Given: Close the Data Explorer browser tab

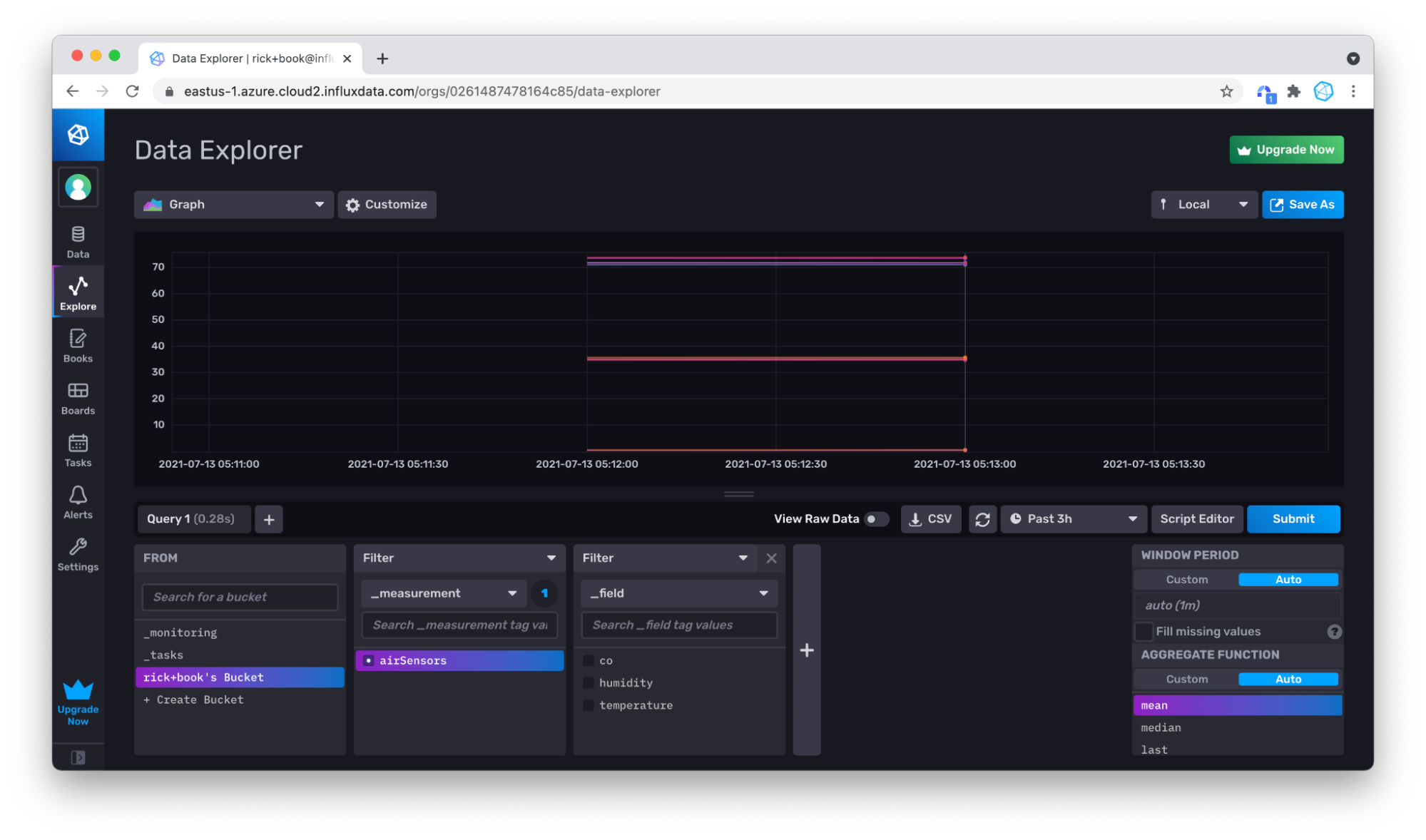Looking at the screenshot, I should pyautogui.click(x=347, y=58).
